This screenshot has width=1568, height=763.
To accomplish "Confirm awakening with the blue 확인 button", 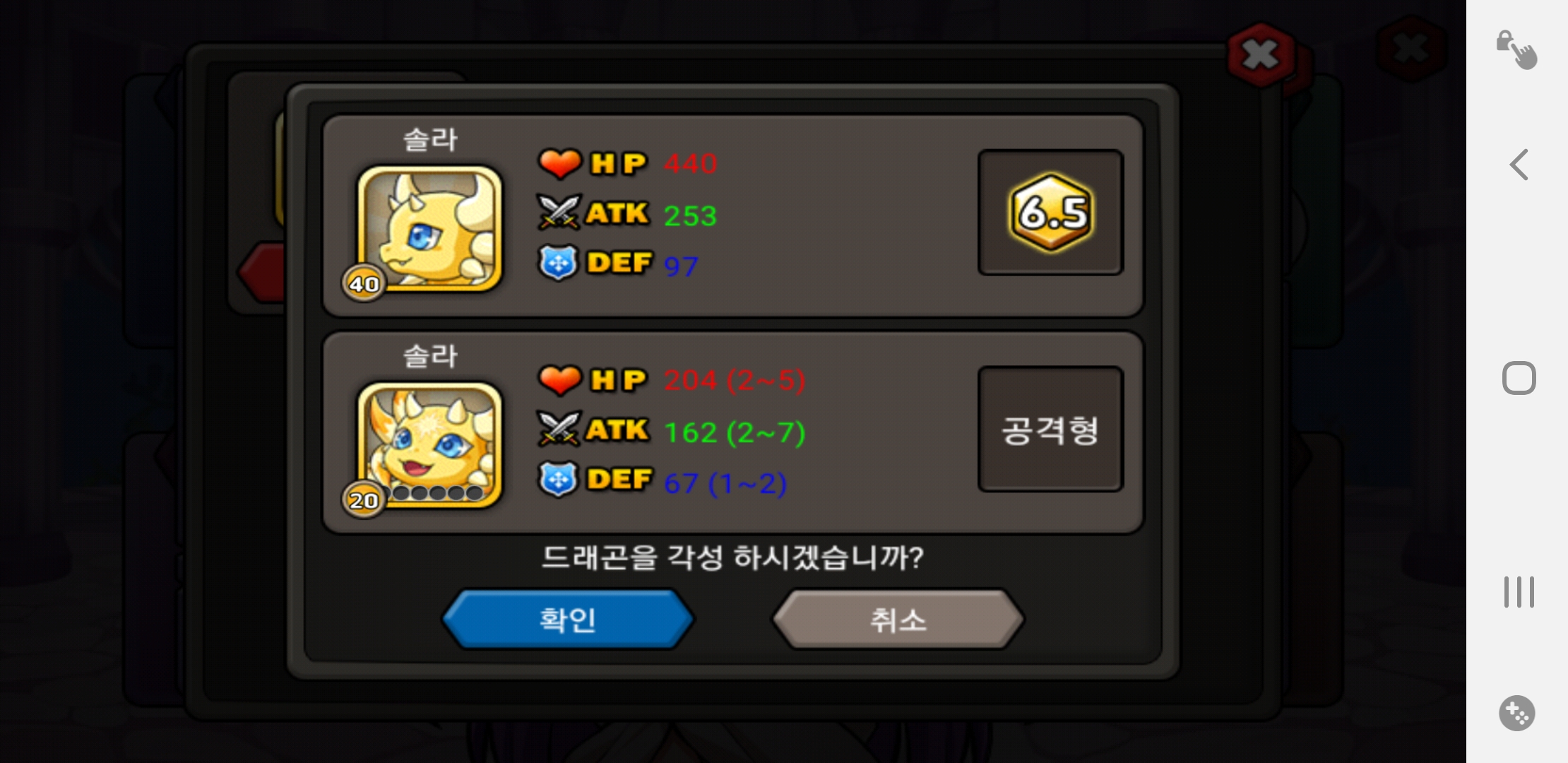I will click(x=569, y=619).
